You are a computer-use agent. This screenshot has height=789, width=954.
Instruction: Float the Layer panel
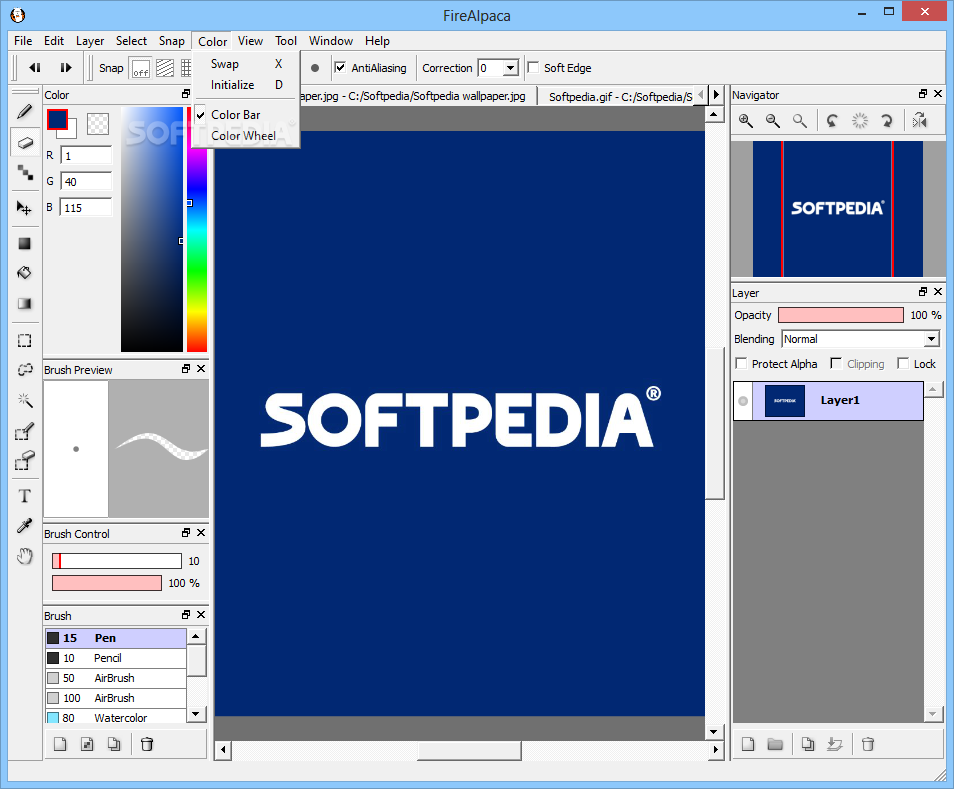[923, 292]
